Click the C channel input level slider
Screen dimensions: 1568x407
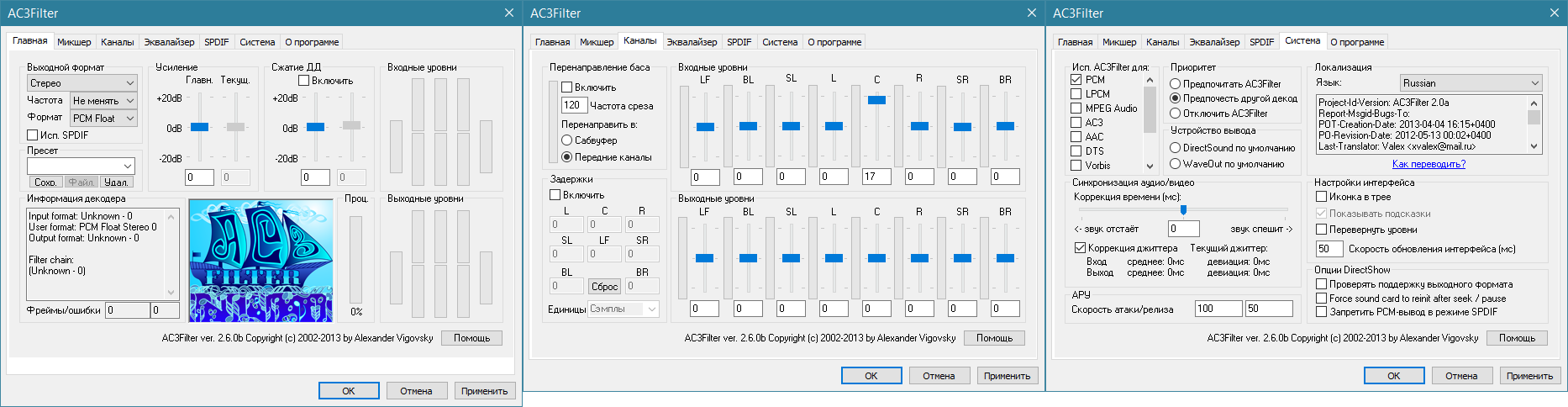(x=876, y=100)
